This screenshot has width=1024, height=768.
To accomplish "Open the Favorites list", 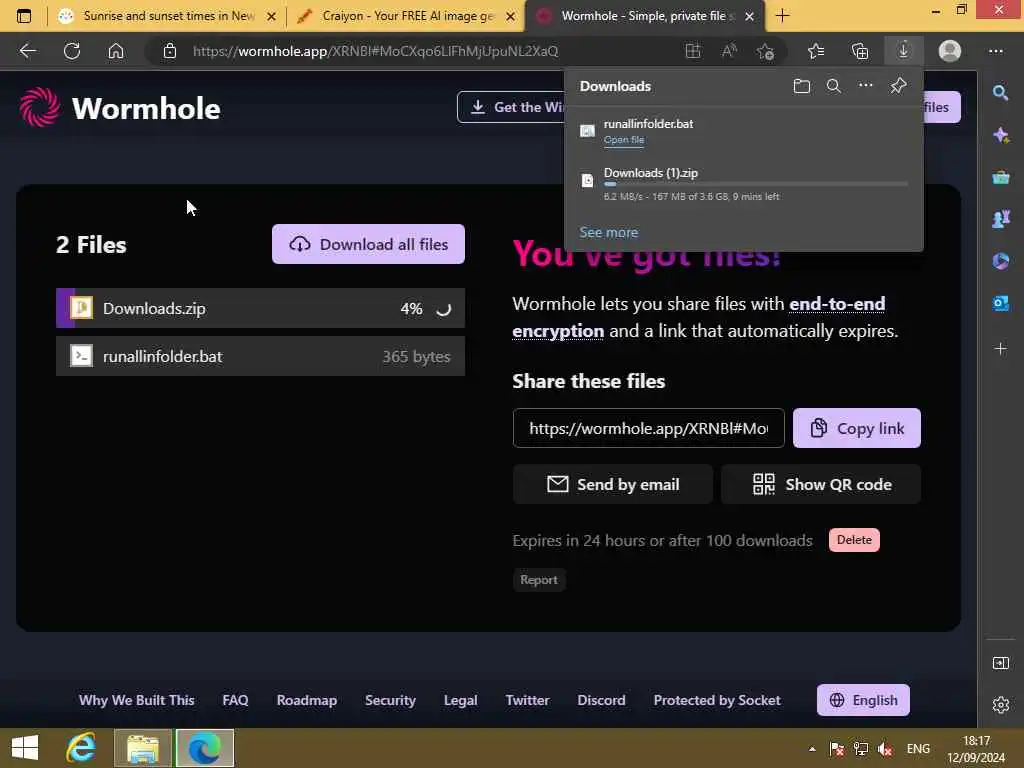I will pyautogui.click(x=816, y=51).
